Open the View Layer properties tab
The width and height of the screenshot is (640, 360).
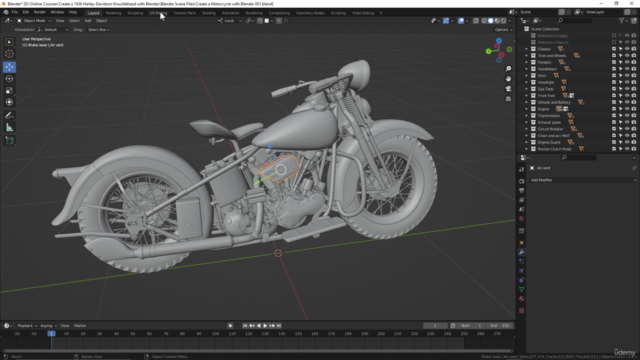[x=522, y=200]
